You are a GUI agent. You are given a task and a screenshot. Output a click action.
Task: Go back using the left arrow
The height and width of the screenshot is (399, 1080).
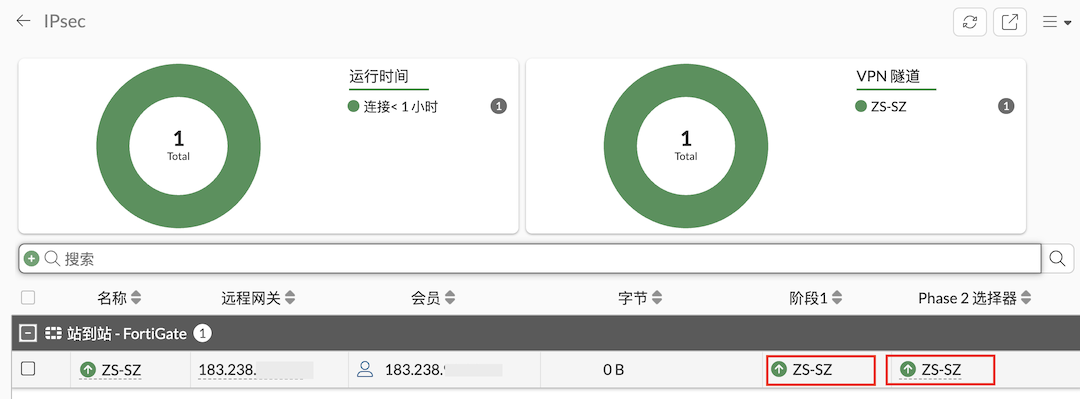(x=23, y=21)
